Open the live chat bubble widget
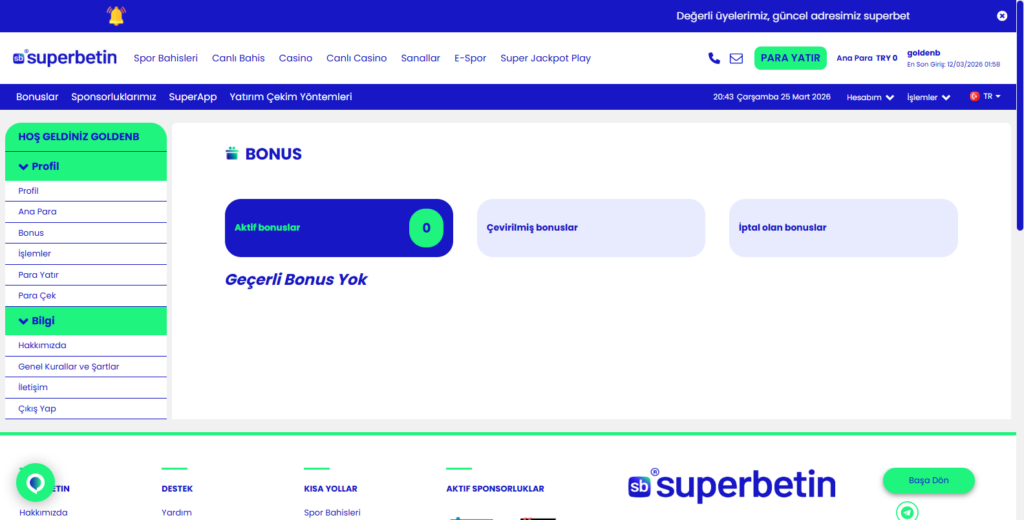The height and width of the screenshot is (520, 1024). tap(35, 483)
